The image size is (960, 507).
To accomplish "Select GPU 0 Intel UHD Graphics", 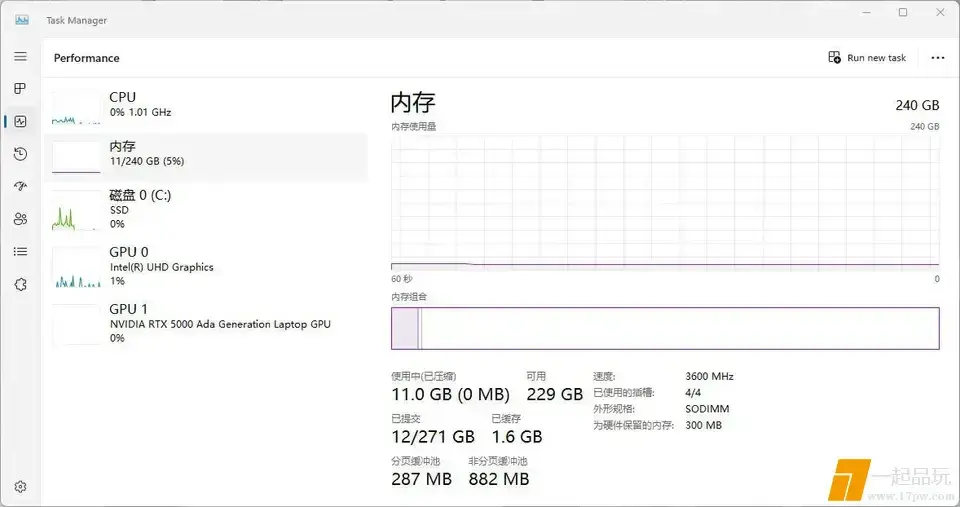I will 207,267.
